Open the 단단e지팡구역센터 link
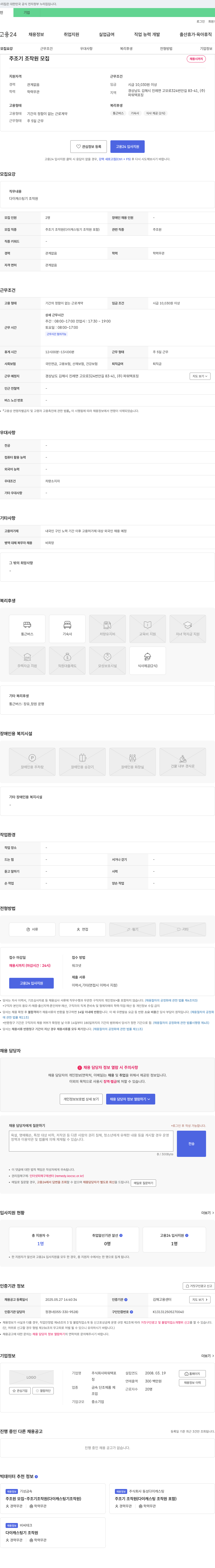This screenshot has height=1568, width=215. pos(57,1176)
